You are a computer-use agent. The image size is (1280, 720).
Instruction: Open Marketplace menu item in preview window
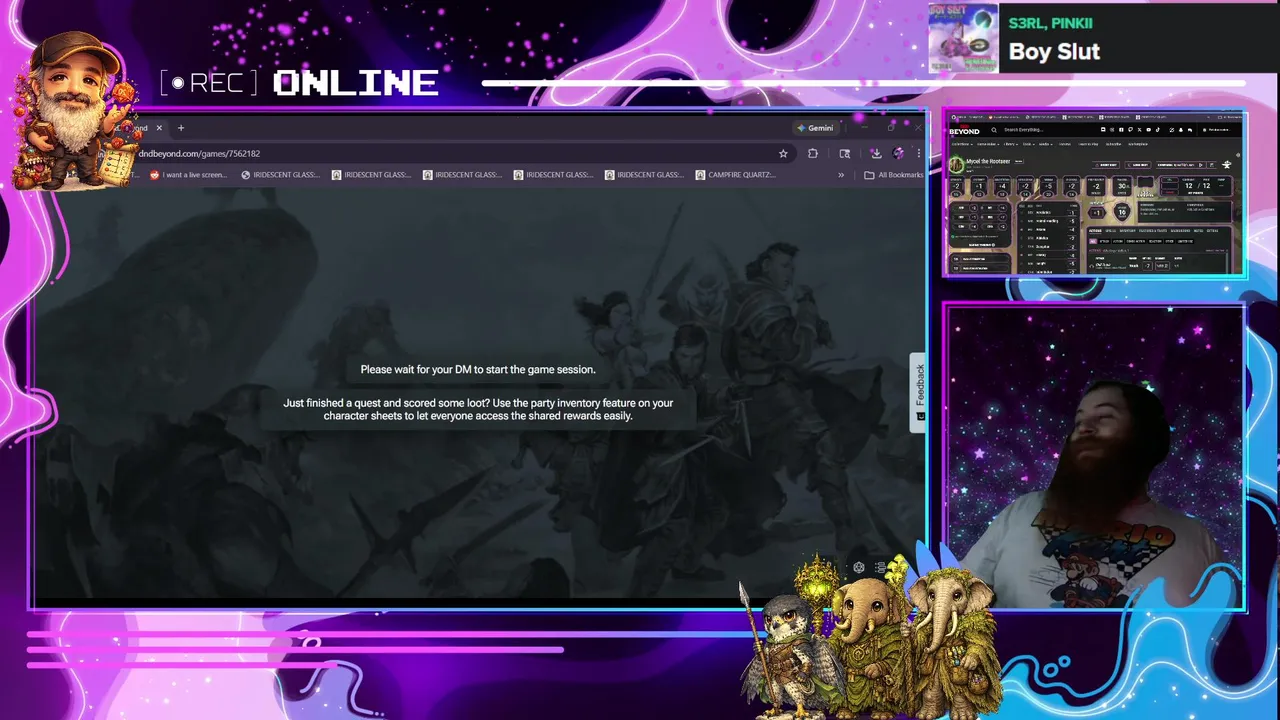tap(1138, 144)
